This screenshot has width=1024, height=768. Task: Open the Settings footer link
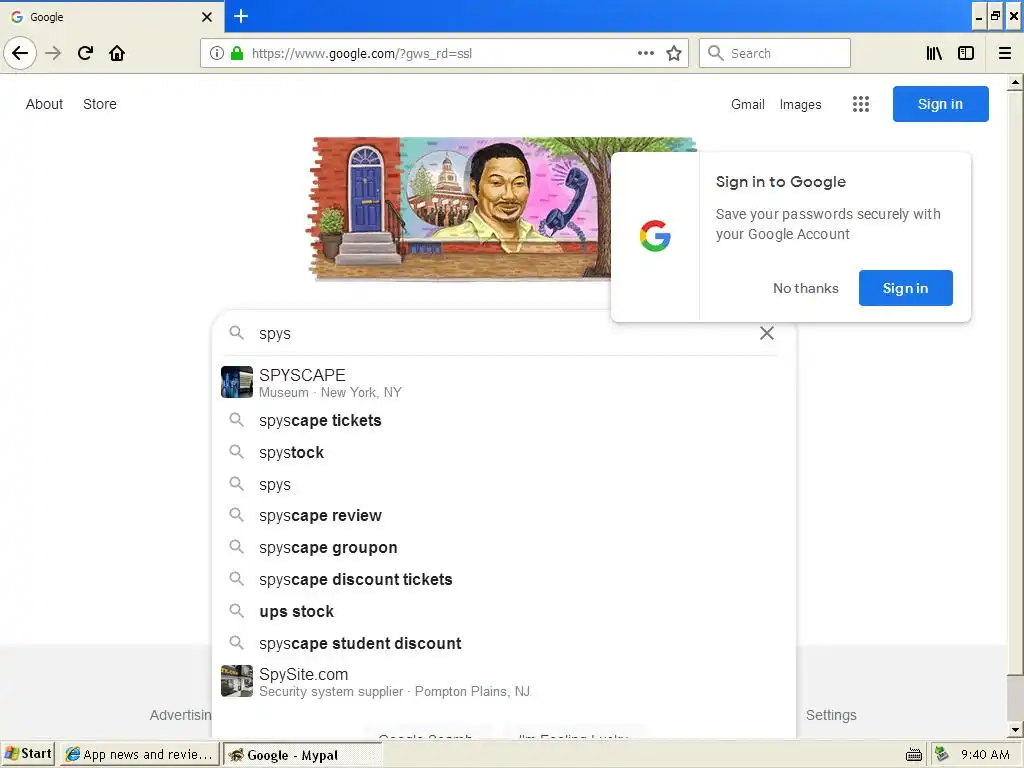(831, 715)
